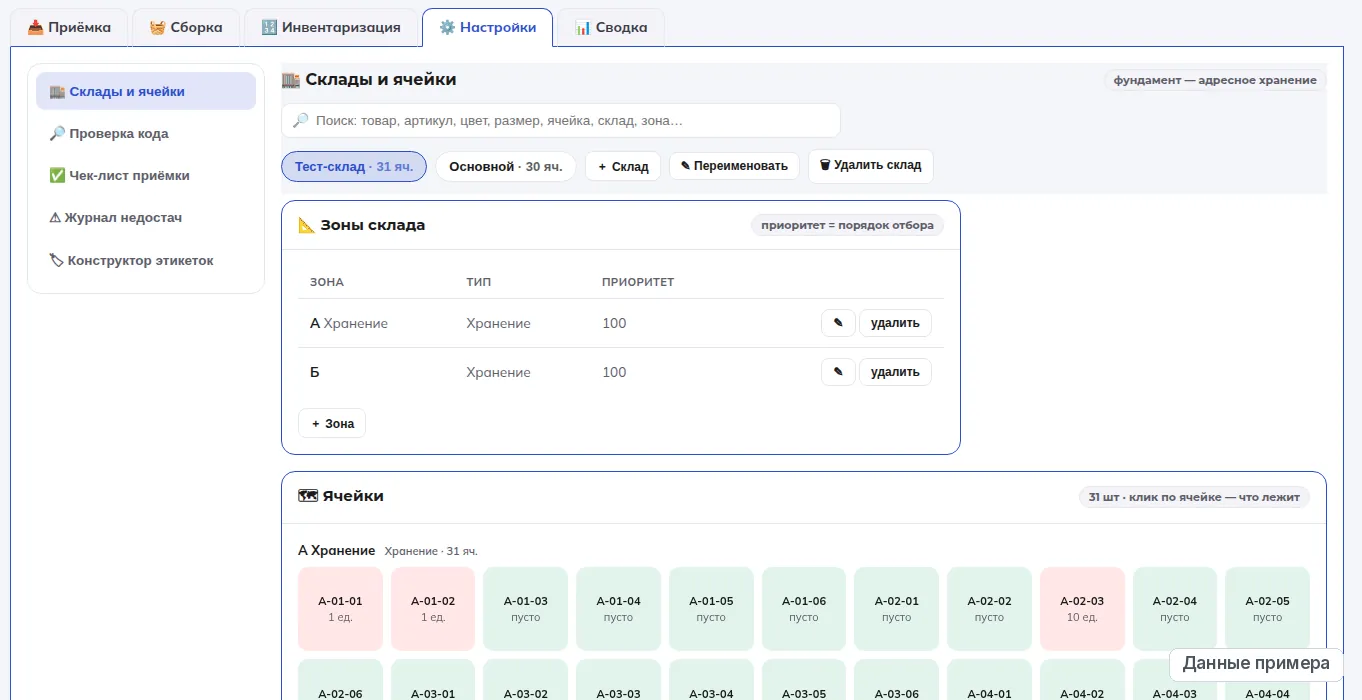Click the фундамент — адресное хранение badge
The width and height of the screenshot is (1362, 700).
(1215, 80)
